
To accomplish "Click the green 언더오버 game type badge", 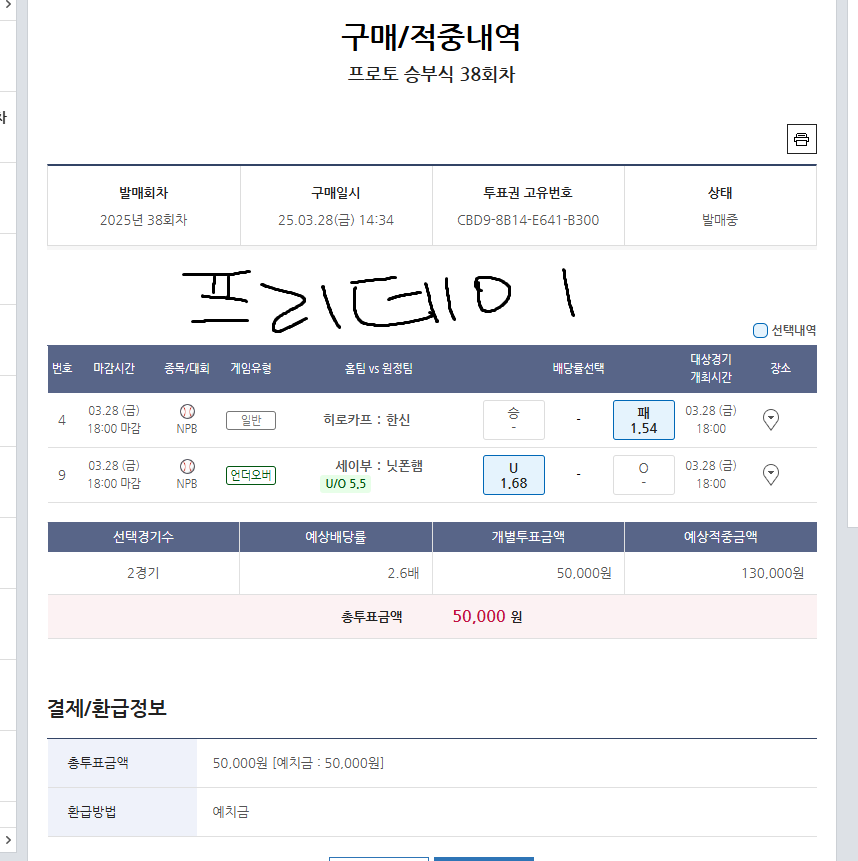I will (x=251, y=475).
